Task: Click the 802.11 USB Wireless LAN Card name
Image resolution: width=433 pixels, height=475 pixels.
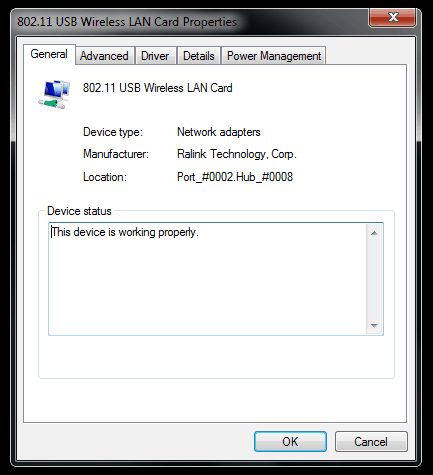Action: [158, 88]
